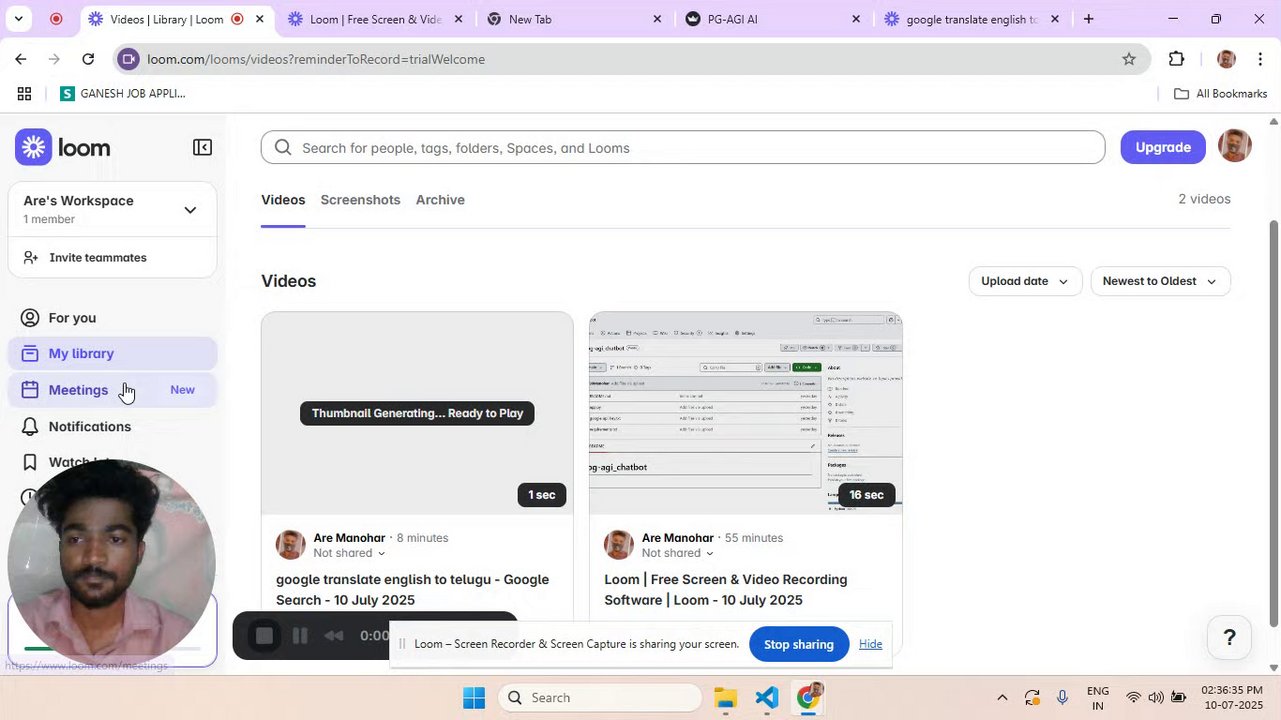Screen dimensions: 1281x720
Task: Bookmark this page with star icon
Action: 1129,59
